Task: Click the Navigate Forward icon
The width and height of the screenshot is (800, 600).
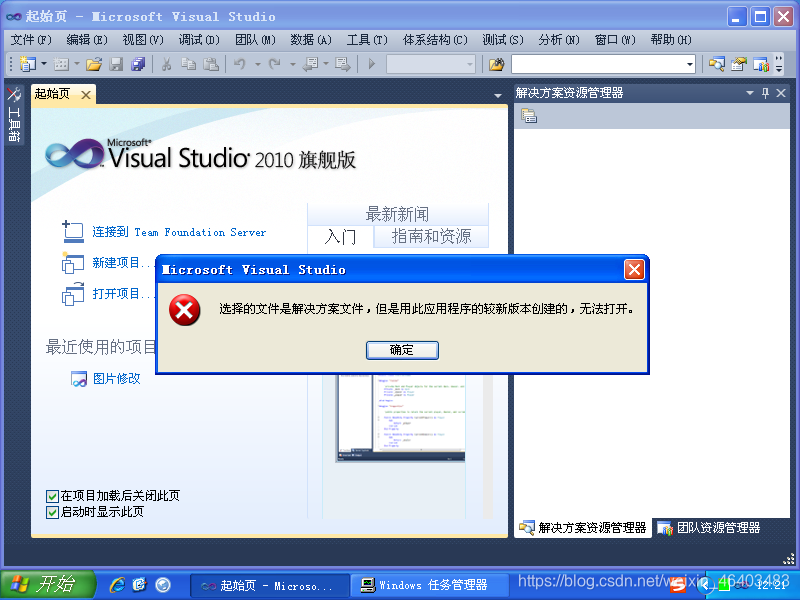Action: point(343,64)
